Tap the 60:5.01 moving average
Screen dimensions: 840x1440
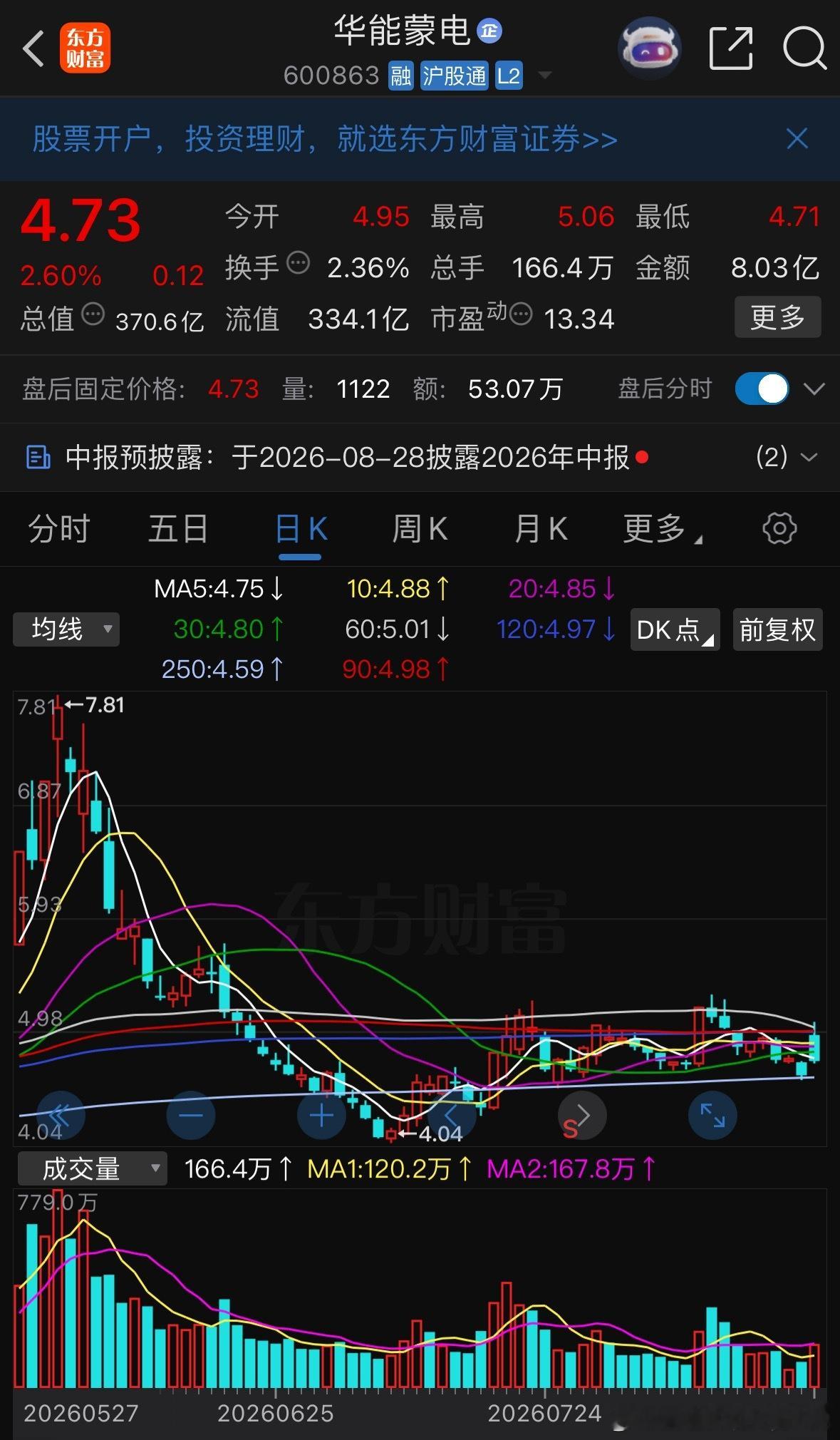(x=398, y=629)
